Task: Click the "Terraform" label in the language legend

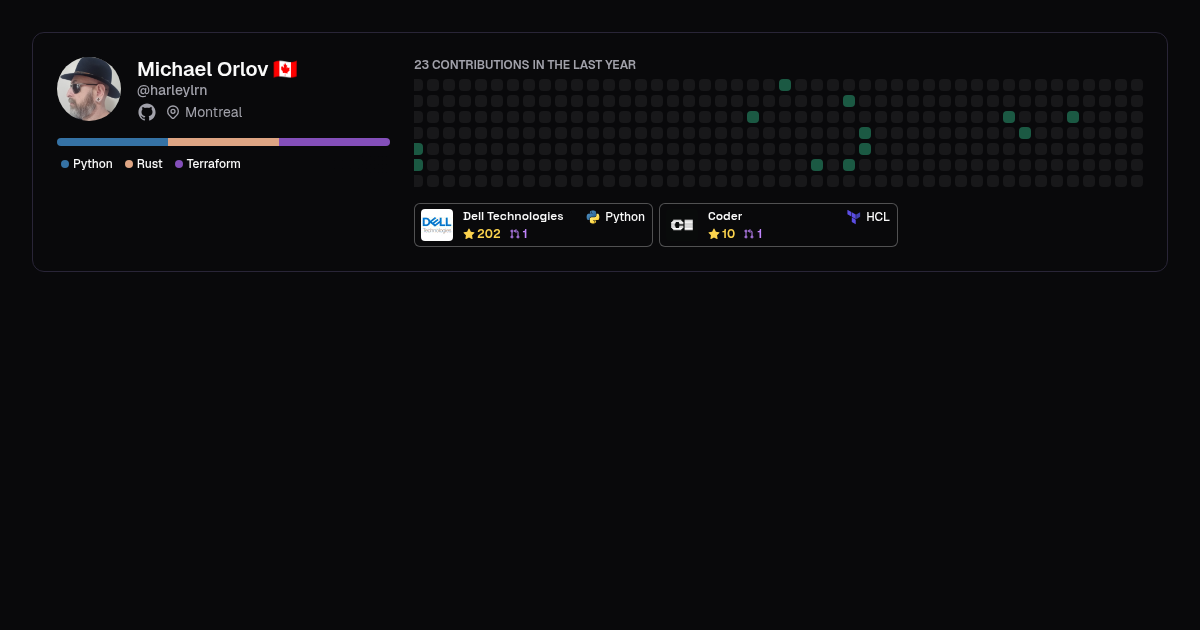Action: tap(214, 164)
